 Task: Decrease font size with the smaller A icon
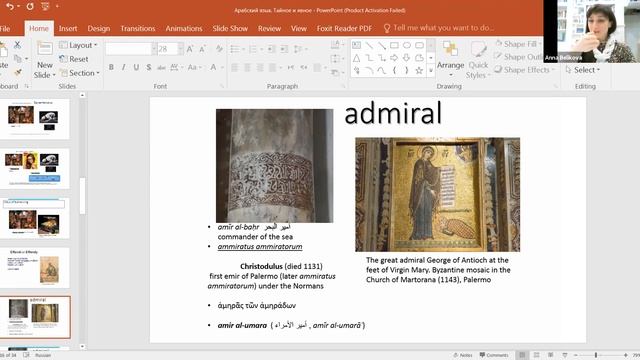202,49
